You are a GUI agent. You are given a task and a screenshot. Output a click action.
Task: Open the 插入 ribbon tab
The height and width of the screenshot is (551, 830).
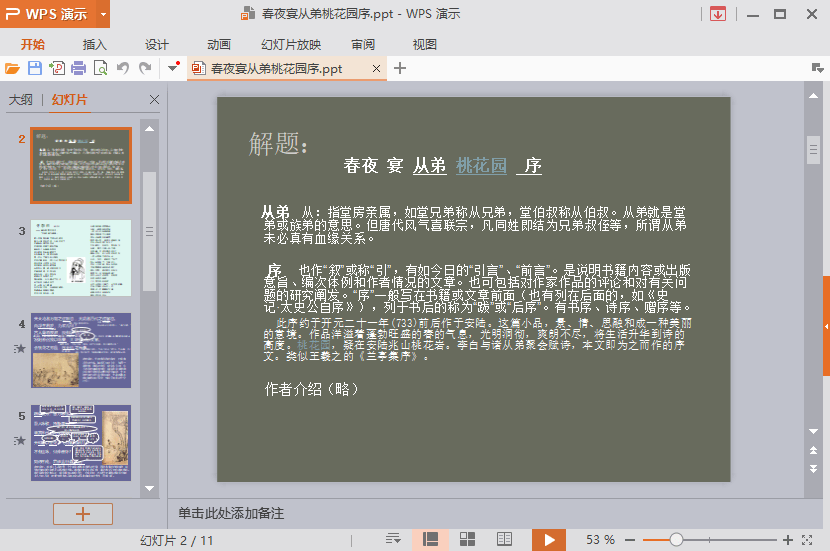click(95, 44)
